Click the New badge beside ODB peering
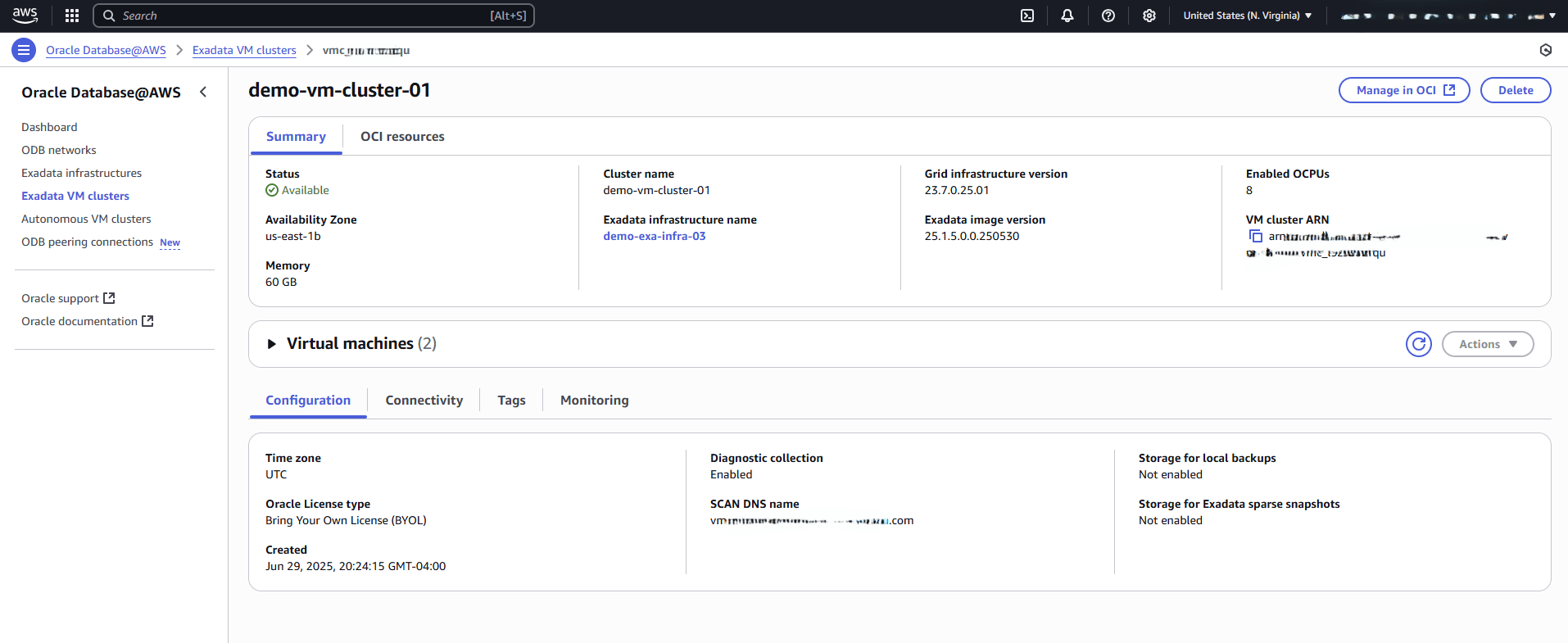 170,242
